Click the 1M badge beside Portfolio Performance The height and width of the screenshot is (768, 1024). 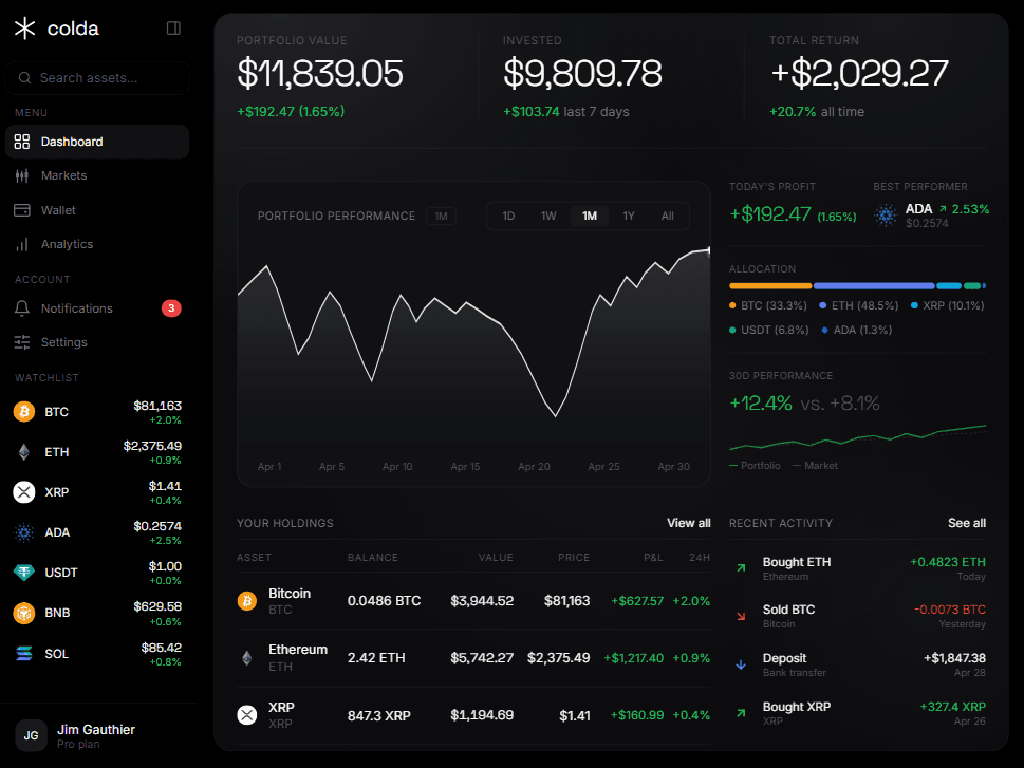point(441,216)
